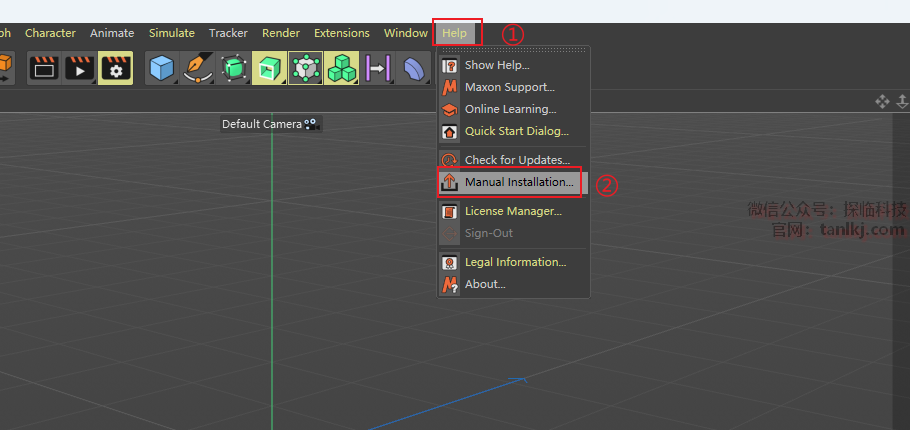Open License Manager from Help menu
The height and width of the screenshot is (430, 910).
point(512,211)
